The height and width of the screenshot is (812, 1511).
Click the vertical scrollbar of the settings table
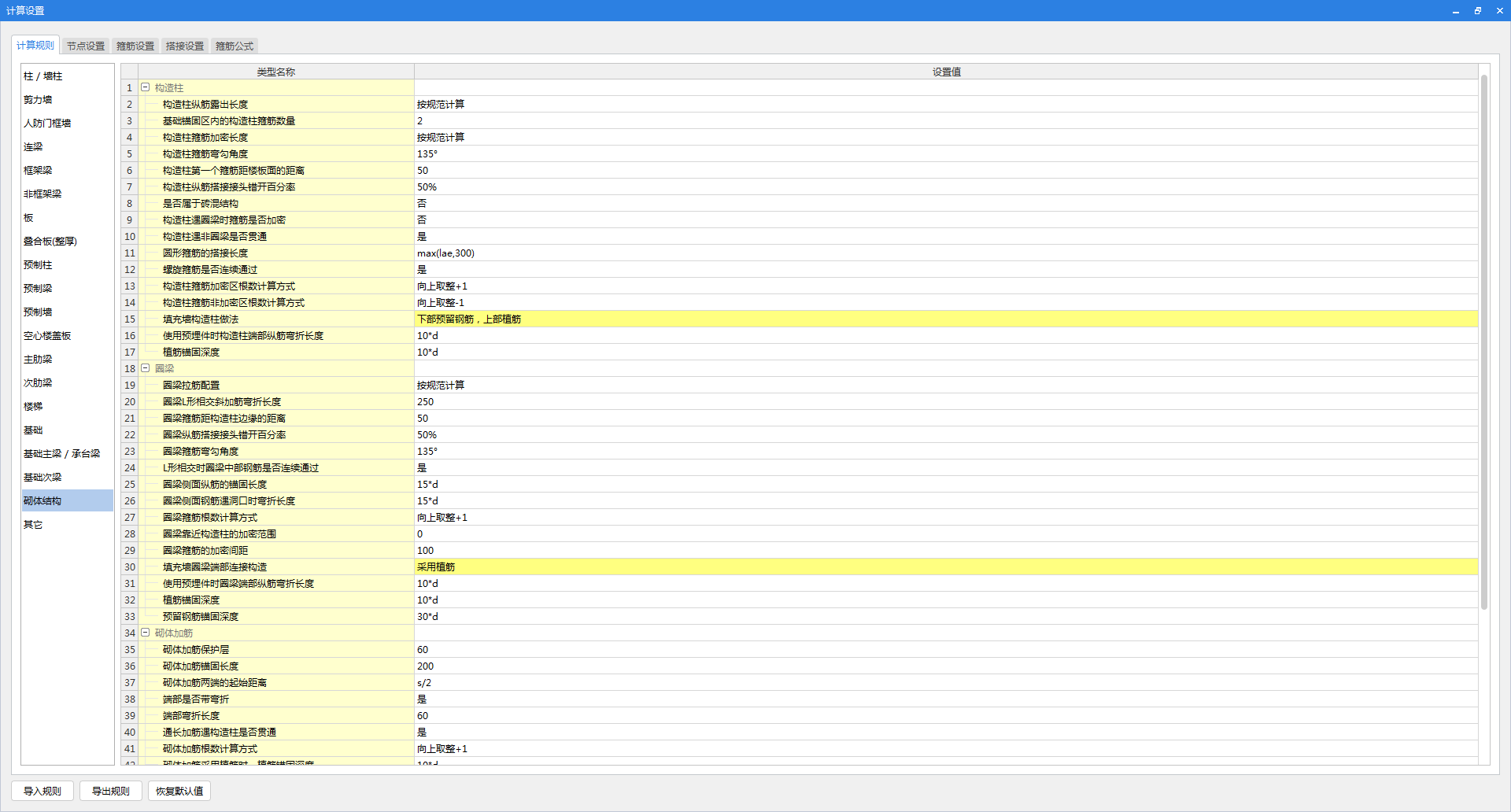coord(1484,342)
